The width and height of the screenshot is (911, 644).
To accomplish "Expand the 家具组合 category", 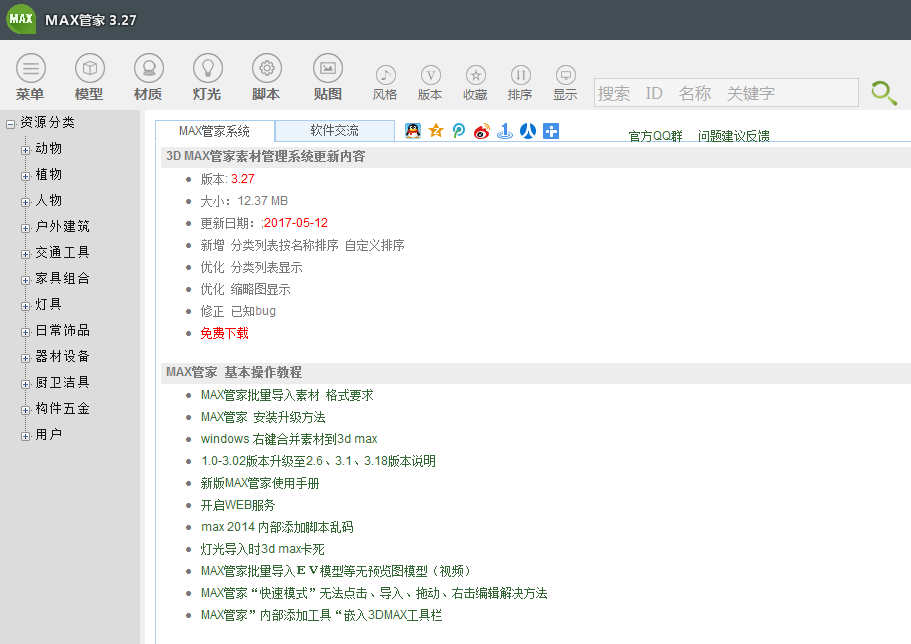I will tap(25, 280).
